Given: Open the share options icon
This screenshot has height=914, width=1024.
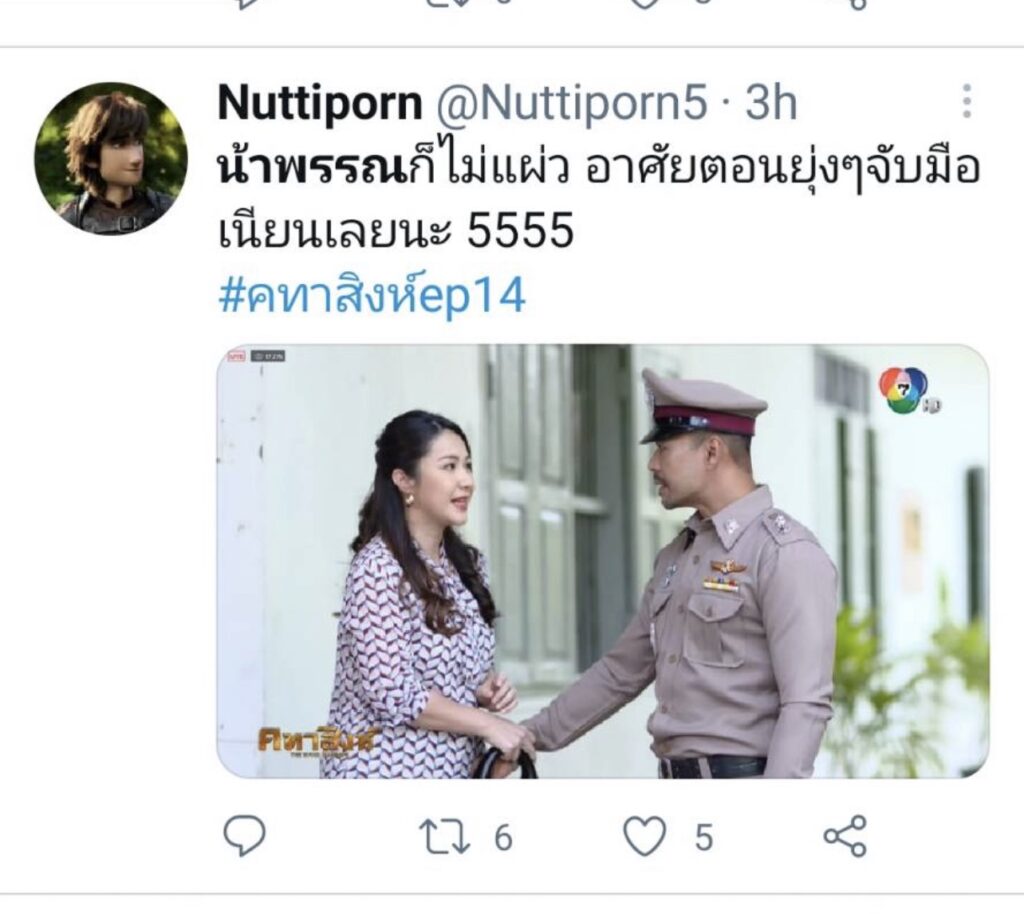Looking at the screenshot, I should (x=844, y=836).
